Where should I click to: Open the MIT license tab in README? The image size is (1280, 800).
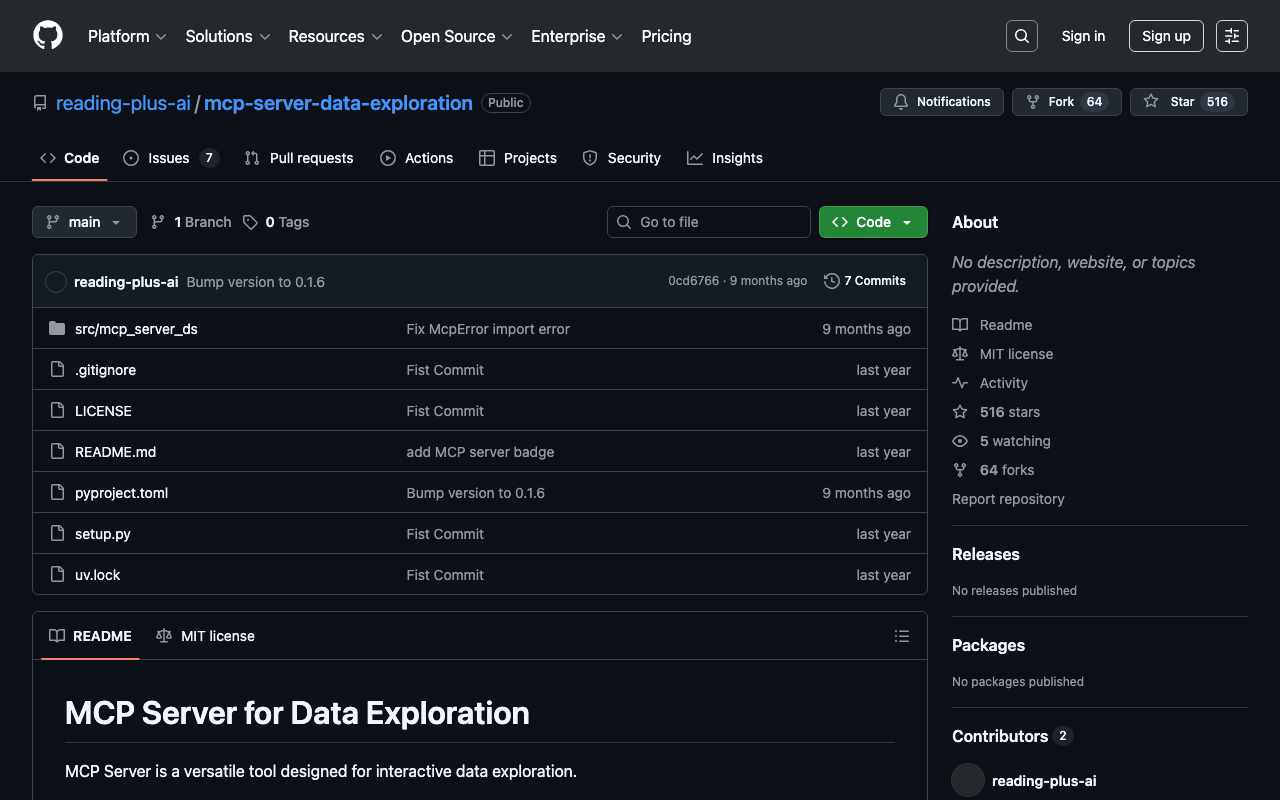[x=206, y=636]
